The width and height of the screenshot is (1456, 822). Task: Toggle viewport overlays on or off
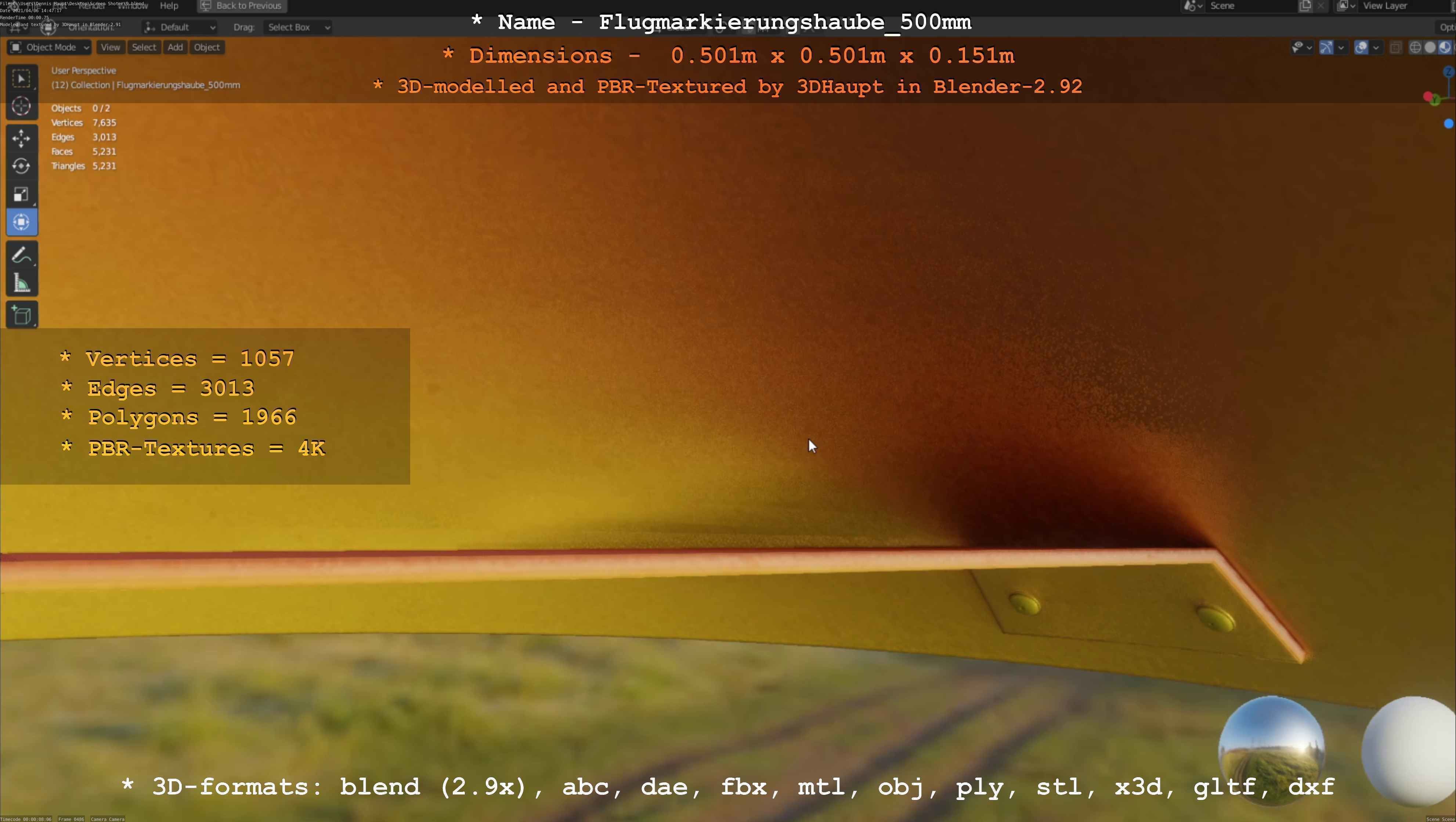pyautogui.click(x=1361, y=48)
